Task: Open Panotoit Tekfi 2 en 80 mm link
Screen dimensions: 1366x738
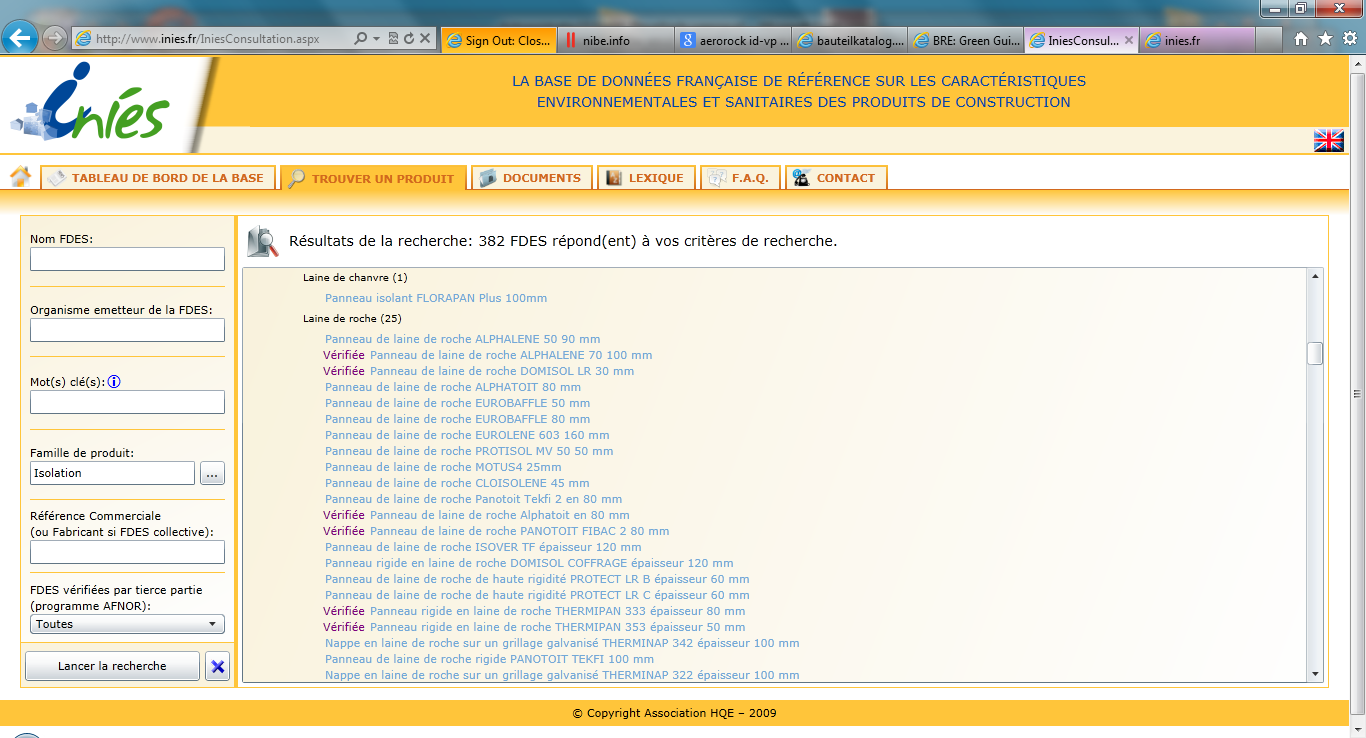Action: [x=474, y=499]
